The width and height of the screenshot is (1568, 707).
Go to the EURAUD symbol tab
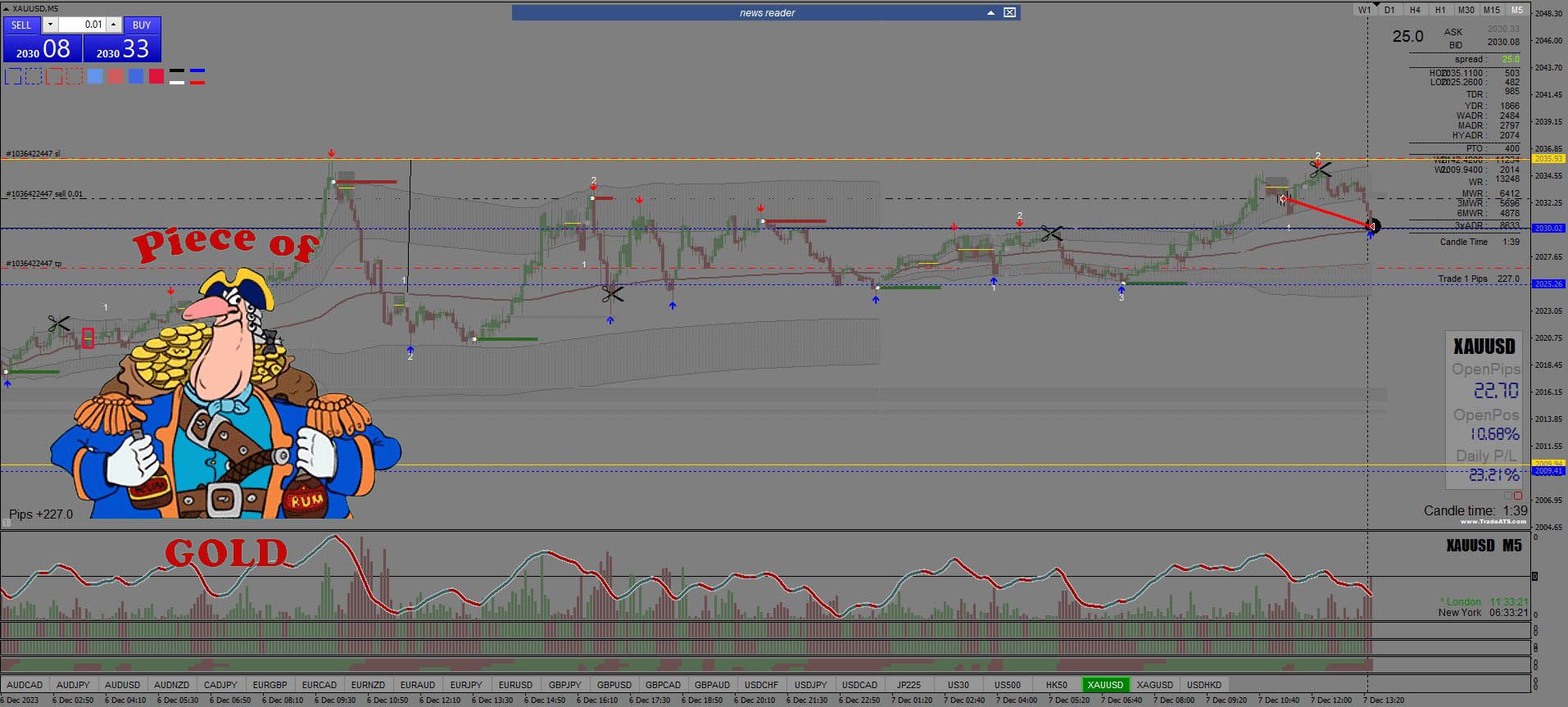tap(418, 685)
